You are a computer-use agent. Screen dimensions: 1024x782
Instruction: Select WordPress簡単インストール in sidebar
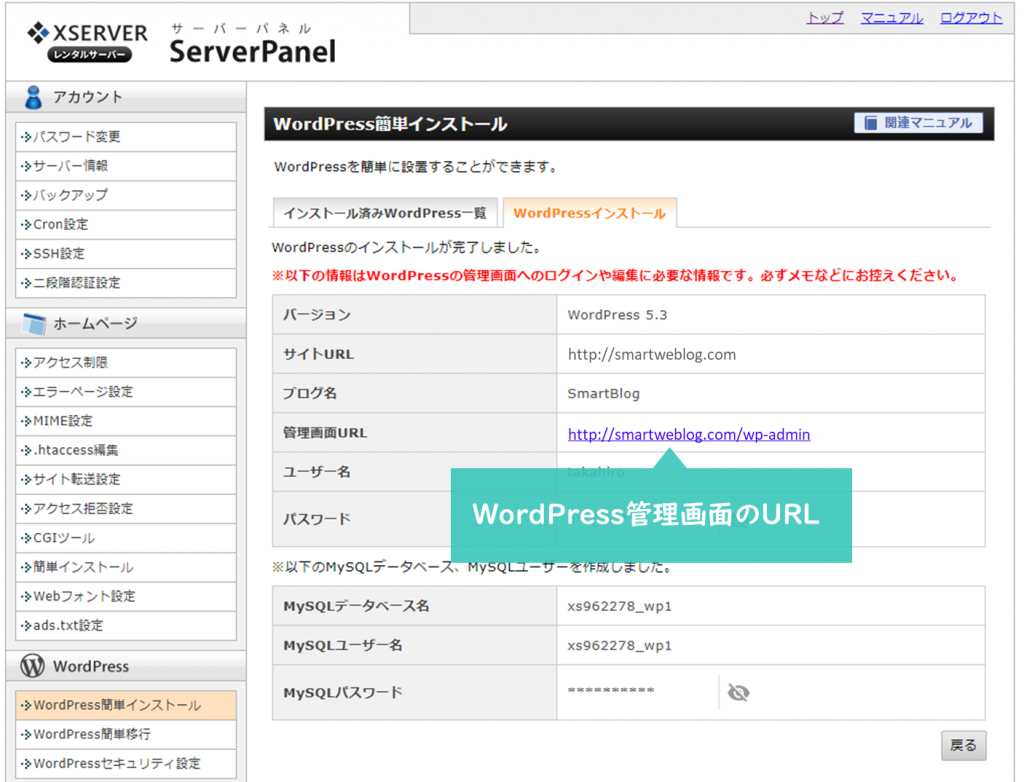[126, 706]
